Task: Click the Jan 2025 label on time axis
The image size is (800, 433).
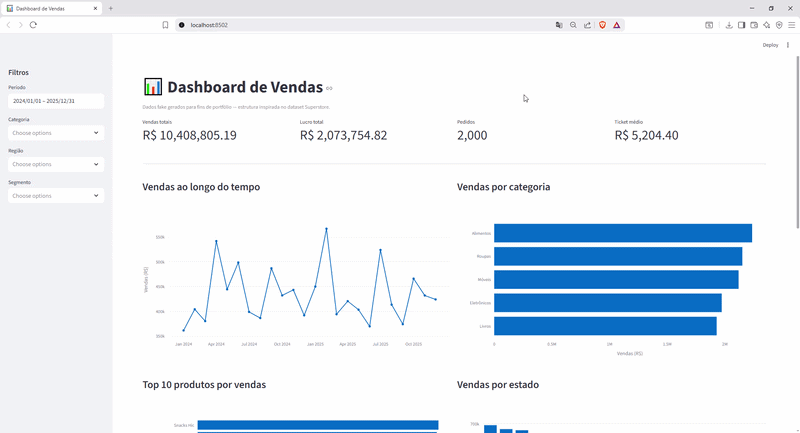Action: coord(315,344)
